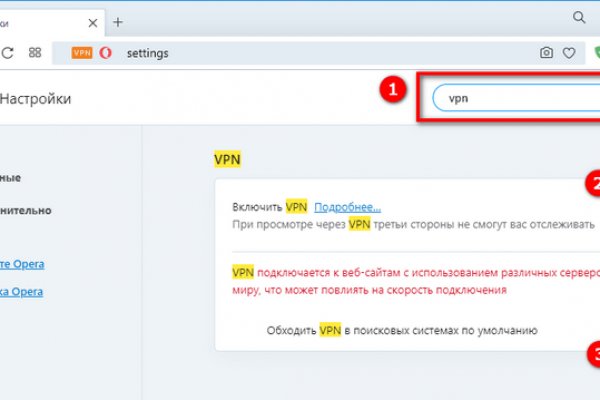This screenshot has height=400, width=600.
Task: Open Speed Dial via the grid icon
Action: (x=35, y=53)
